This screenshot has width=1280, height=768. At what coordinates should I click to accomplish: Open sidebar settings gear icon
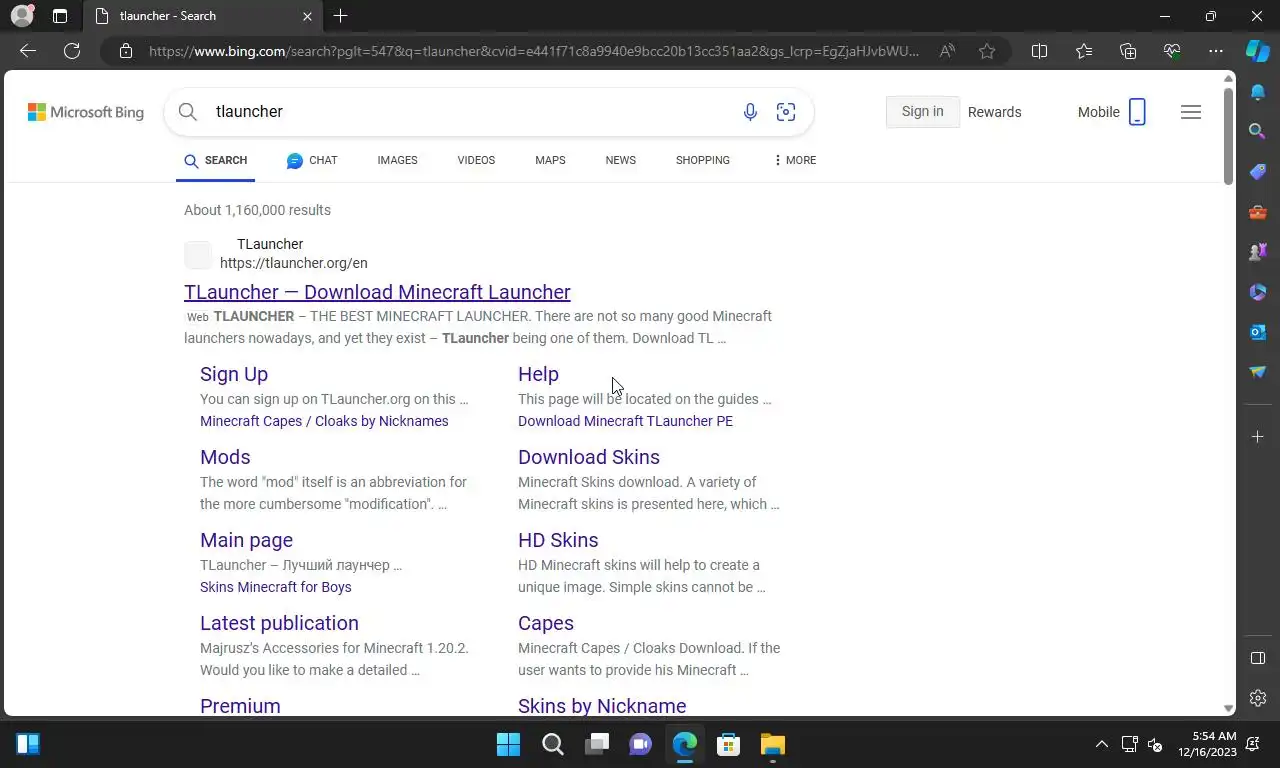click(x=1258, y=698)
